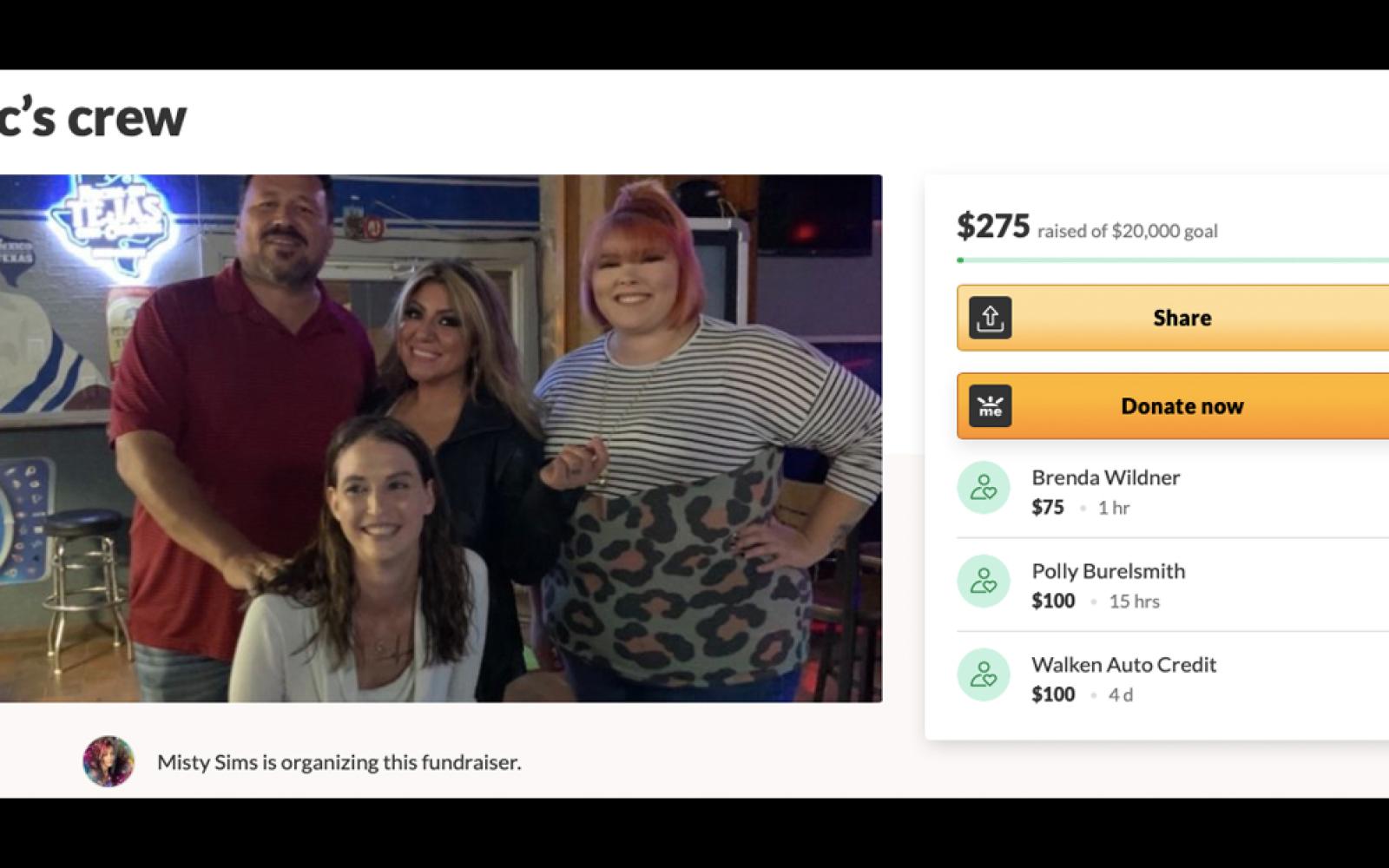Click Walken Auto Credit's donor avatar icon
The image size is (1389, 868).
click(x=984, y=675)
